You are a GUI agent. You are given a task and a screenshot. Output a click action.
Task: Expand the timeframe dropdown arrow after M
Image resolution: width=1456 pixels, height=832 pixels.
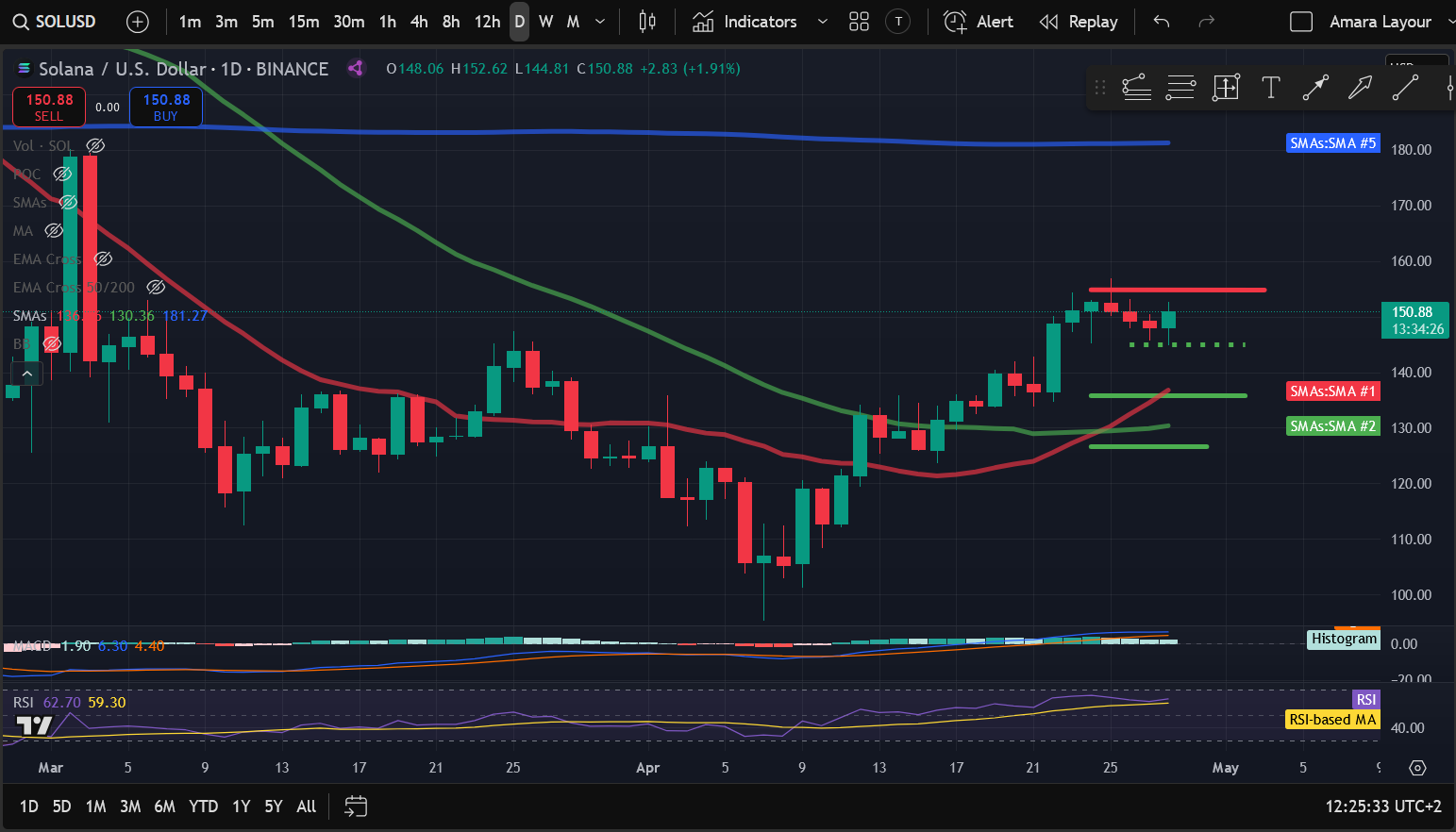(600, 22)
